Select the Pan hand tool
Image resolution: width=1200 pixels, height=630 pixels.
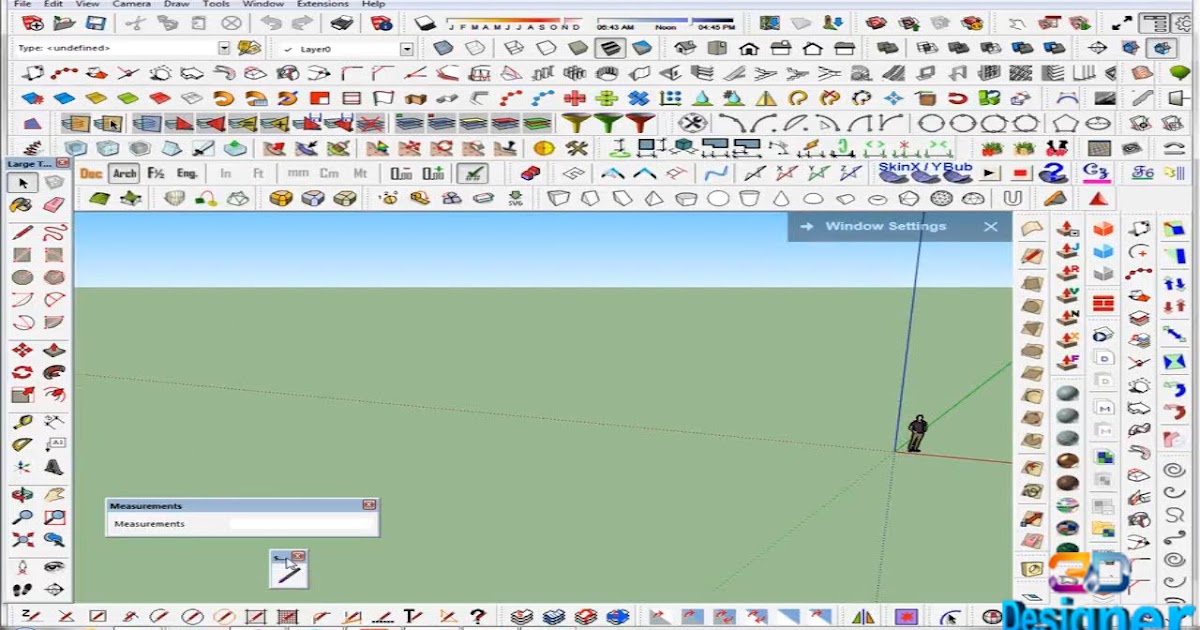(x=54, y=495)
